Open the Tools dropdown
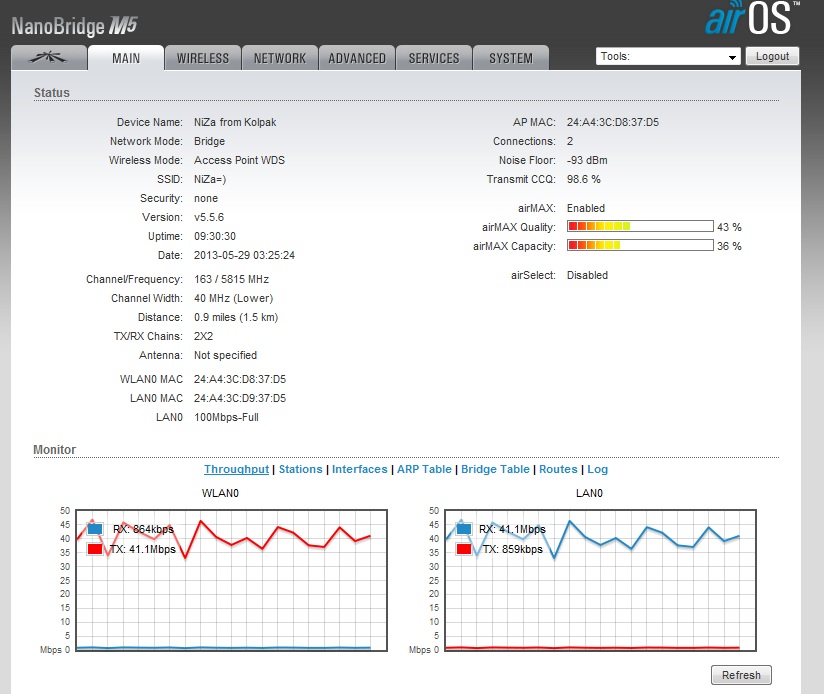 click(668, 56)
